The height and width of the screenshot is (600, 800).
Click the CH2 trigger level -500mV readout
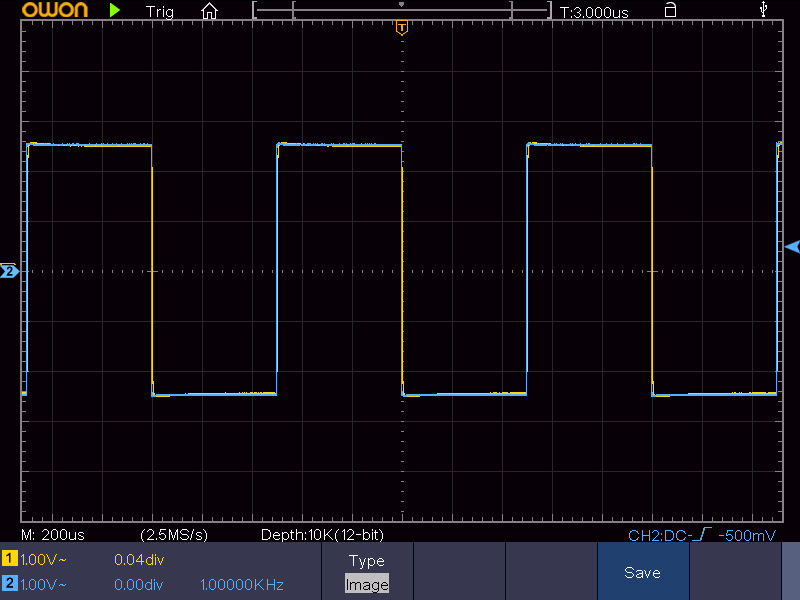pos(701,535)
